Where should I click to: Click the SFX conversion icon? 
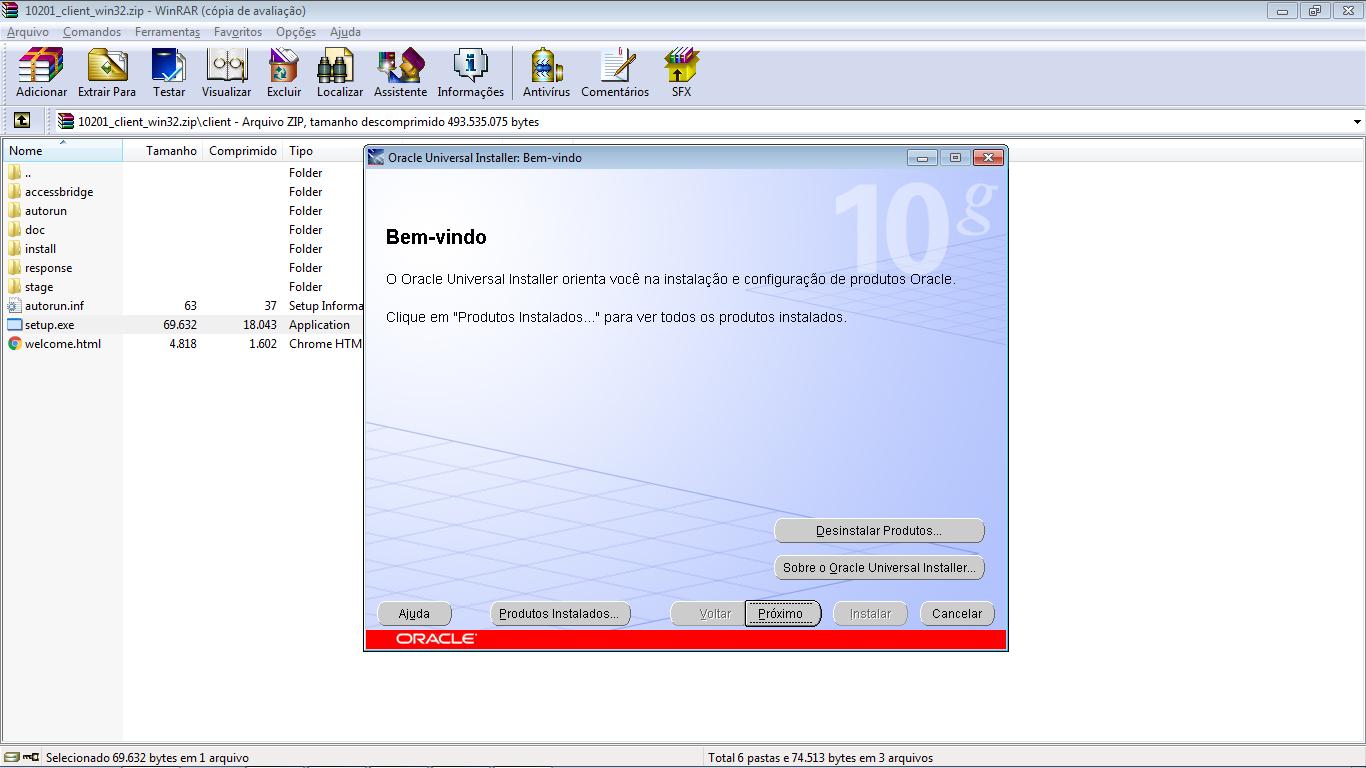point(681,72)
